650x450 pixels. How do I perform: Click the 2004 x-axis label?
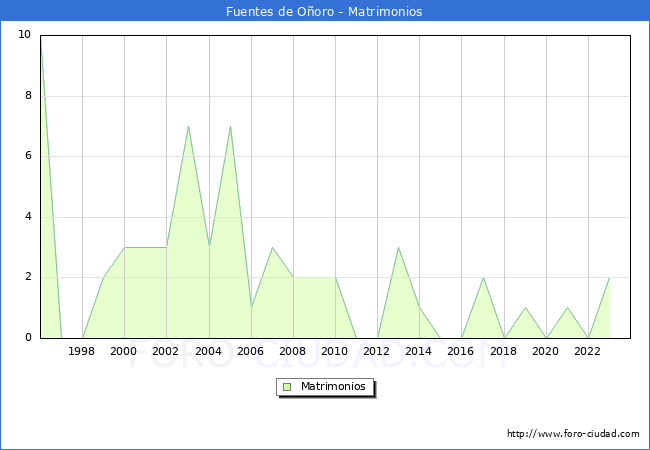point(208,351)
